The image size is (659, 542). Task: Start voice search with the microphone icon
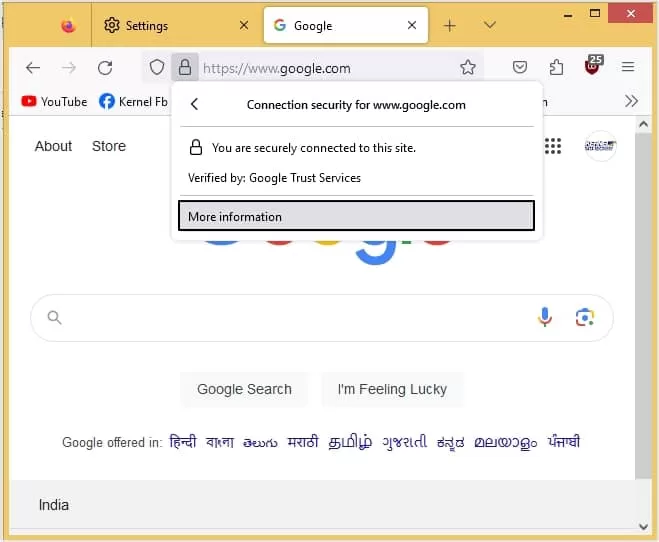pyautogui.click(x=545, y=317)
